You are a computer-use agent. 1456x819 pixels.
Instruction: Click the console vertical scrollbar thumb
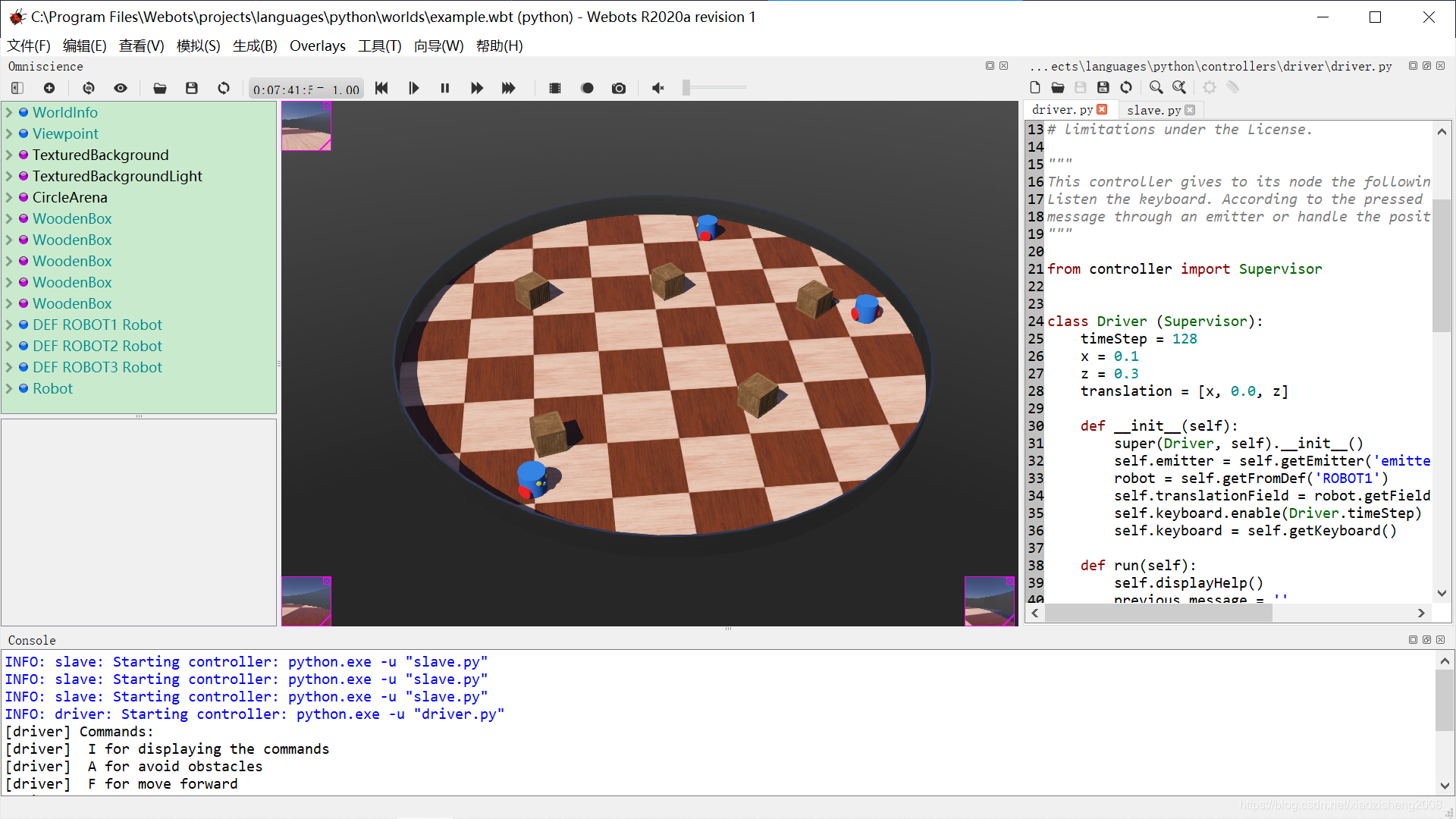point(1445,701)
